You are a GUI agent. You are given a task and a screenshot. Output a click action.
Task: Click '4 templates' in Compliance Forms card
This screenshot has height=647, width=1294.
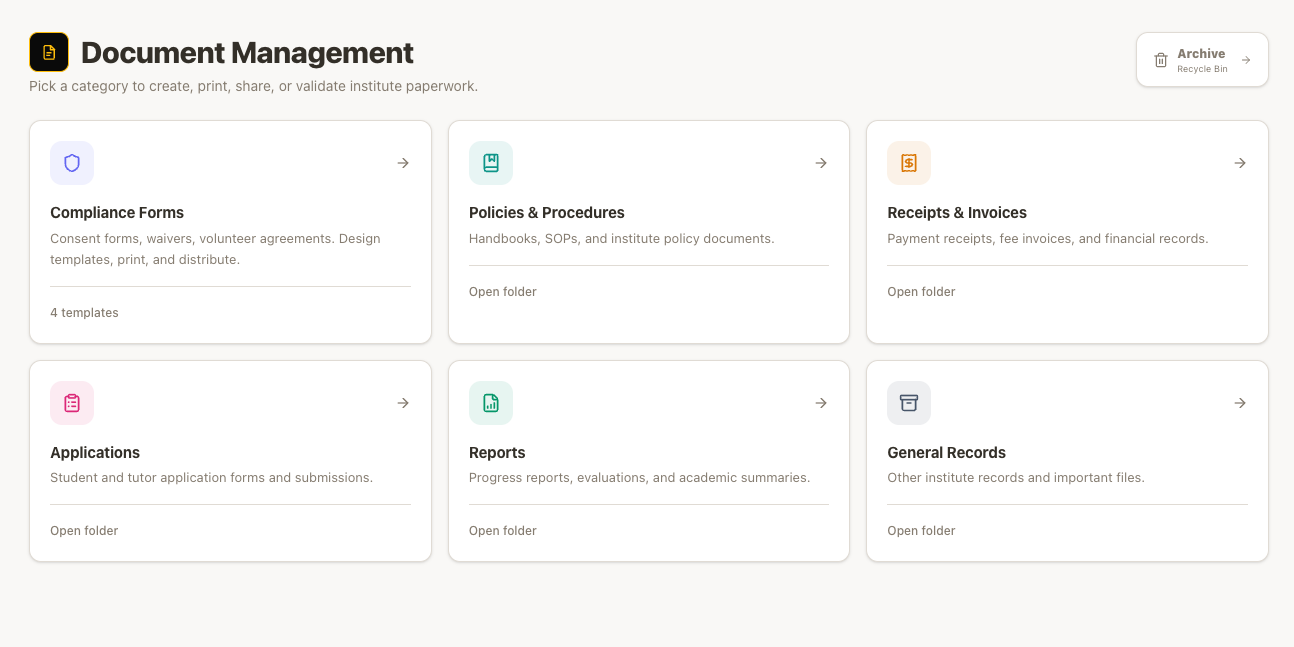[x=84, y=313]
